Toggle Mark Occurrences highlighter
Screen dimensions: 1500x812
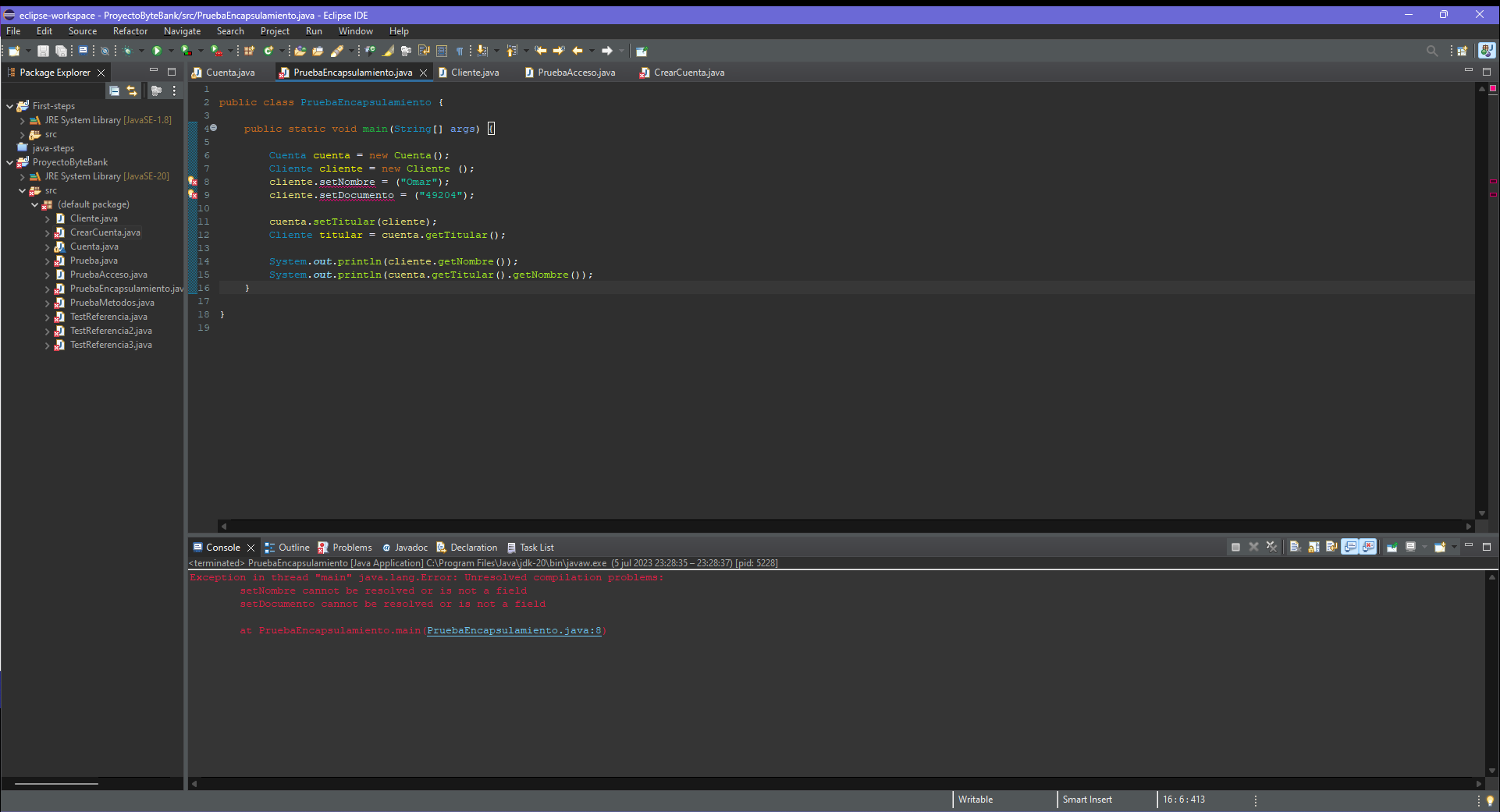[387, 51]
